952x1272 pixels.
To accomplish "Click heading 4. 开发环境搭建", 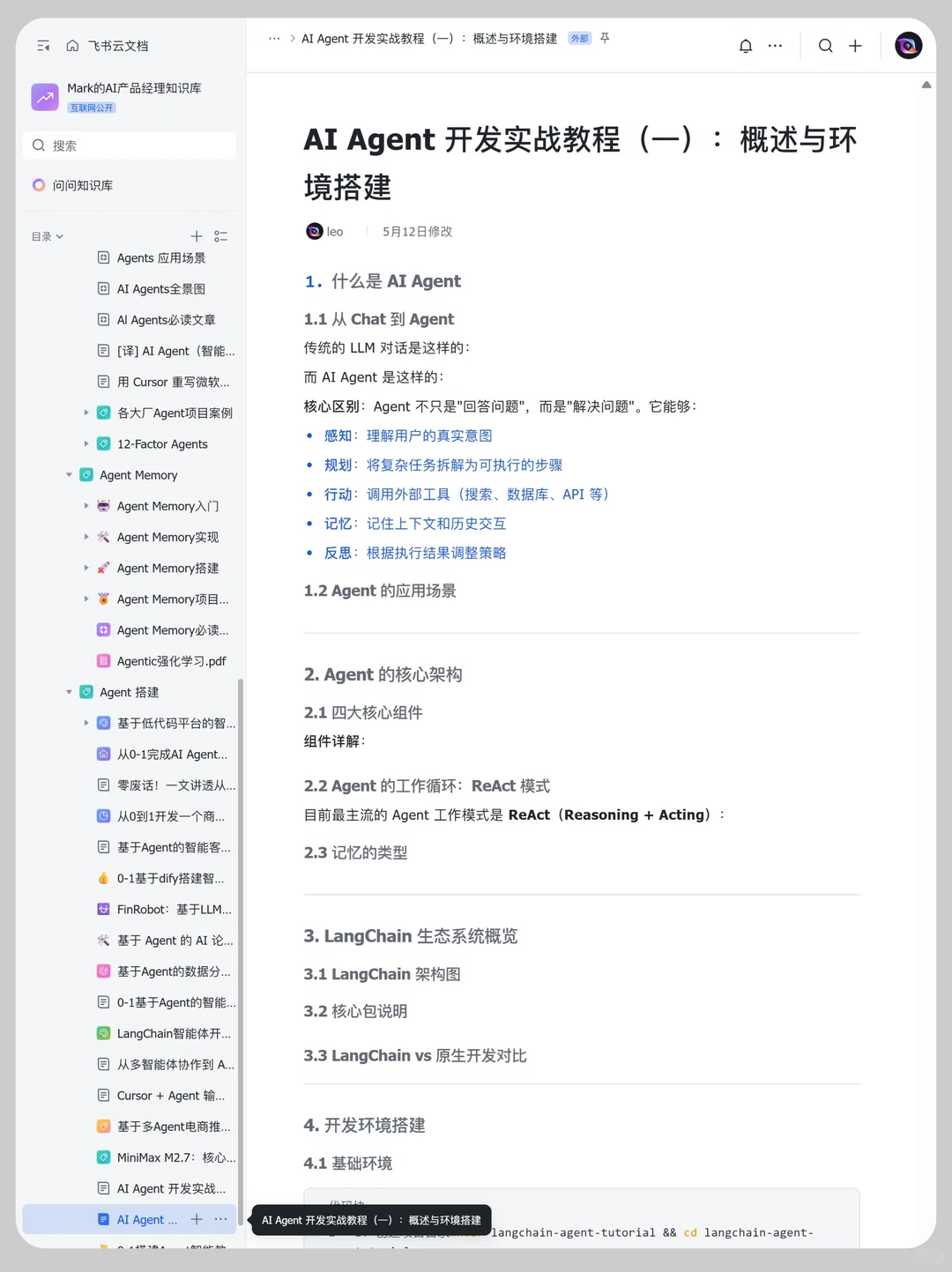I will [x=365, y=1125].
